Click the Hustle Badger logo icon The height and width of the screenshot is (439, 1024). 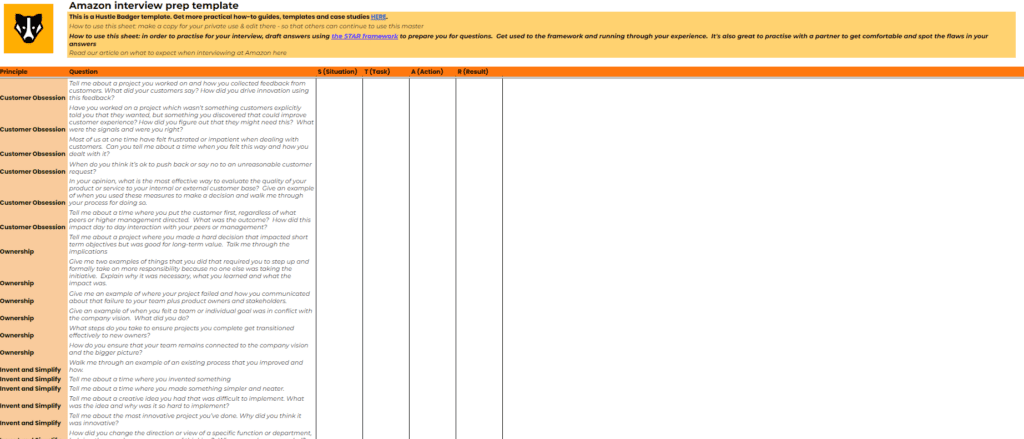point(32,32)
